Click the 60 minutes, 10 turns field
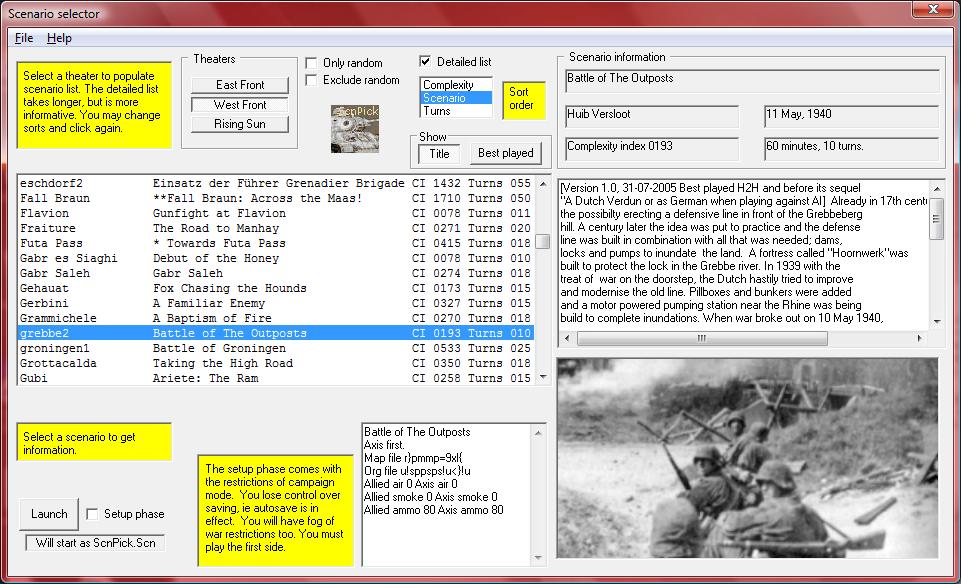 coord(851,149)
